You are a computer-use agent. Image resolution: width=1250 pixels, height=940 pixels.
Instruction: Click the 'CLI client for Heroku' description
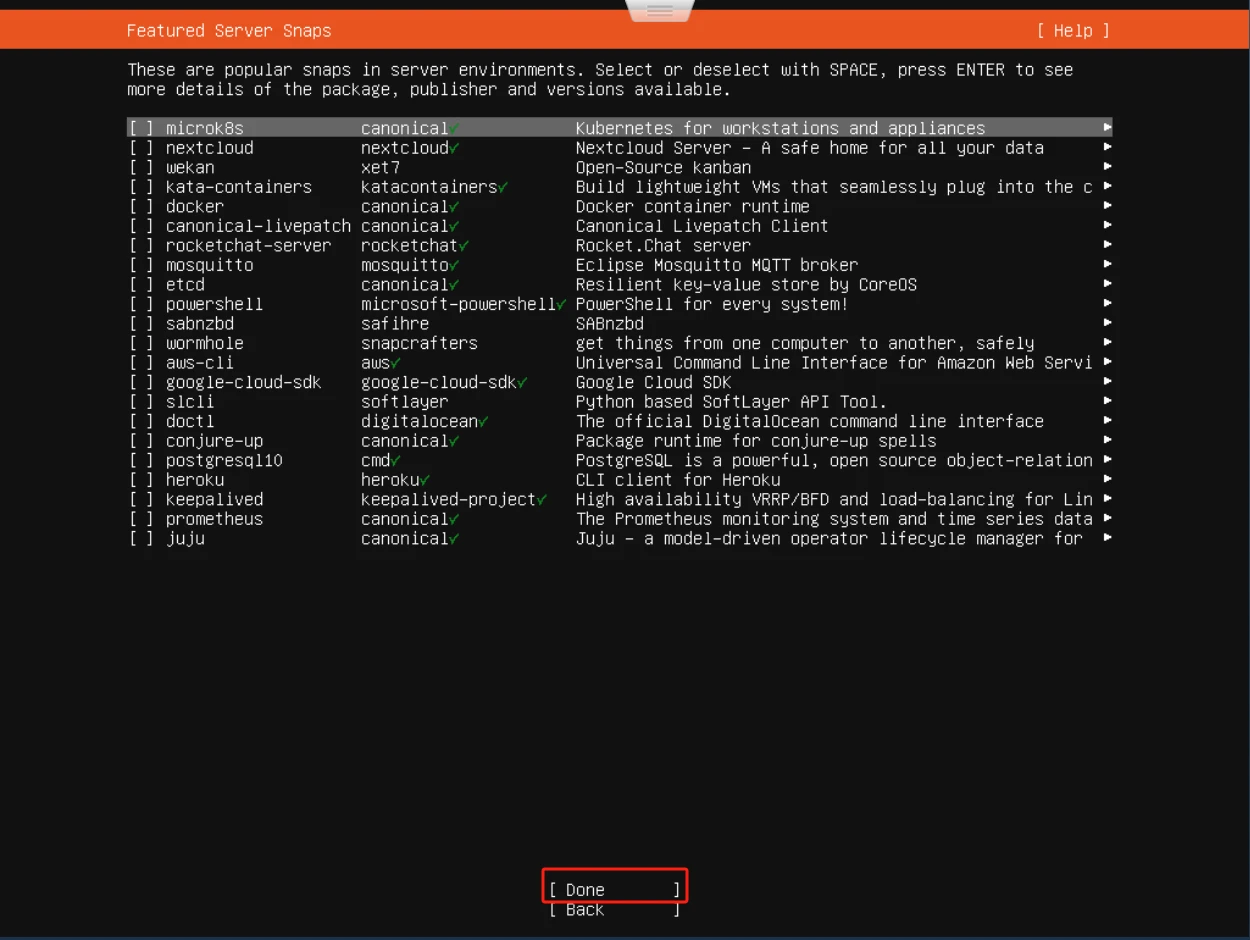(678, 479)
